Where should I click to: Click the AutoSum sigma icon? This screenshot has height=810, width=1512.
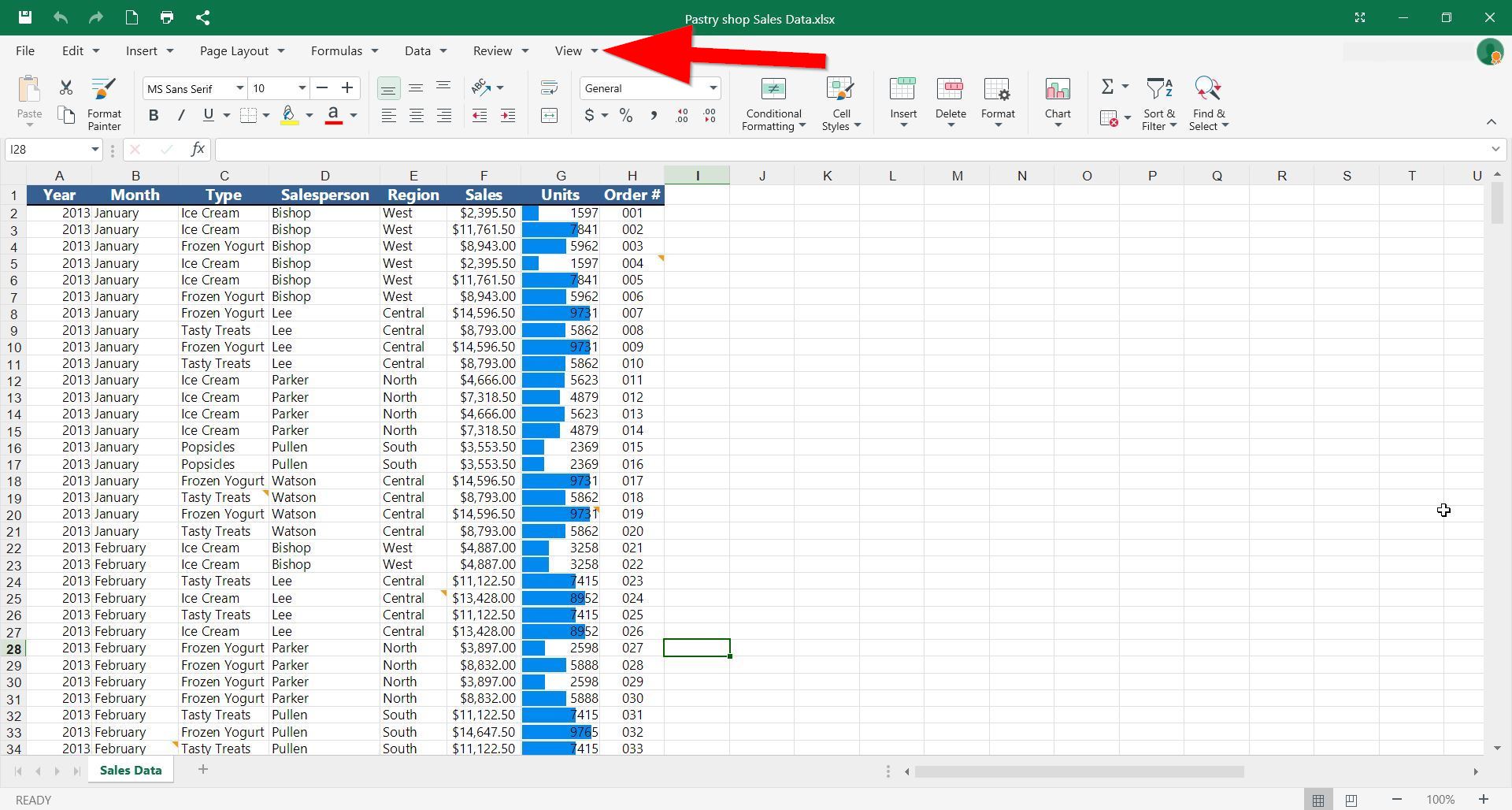1108,87
